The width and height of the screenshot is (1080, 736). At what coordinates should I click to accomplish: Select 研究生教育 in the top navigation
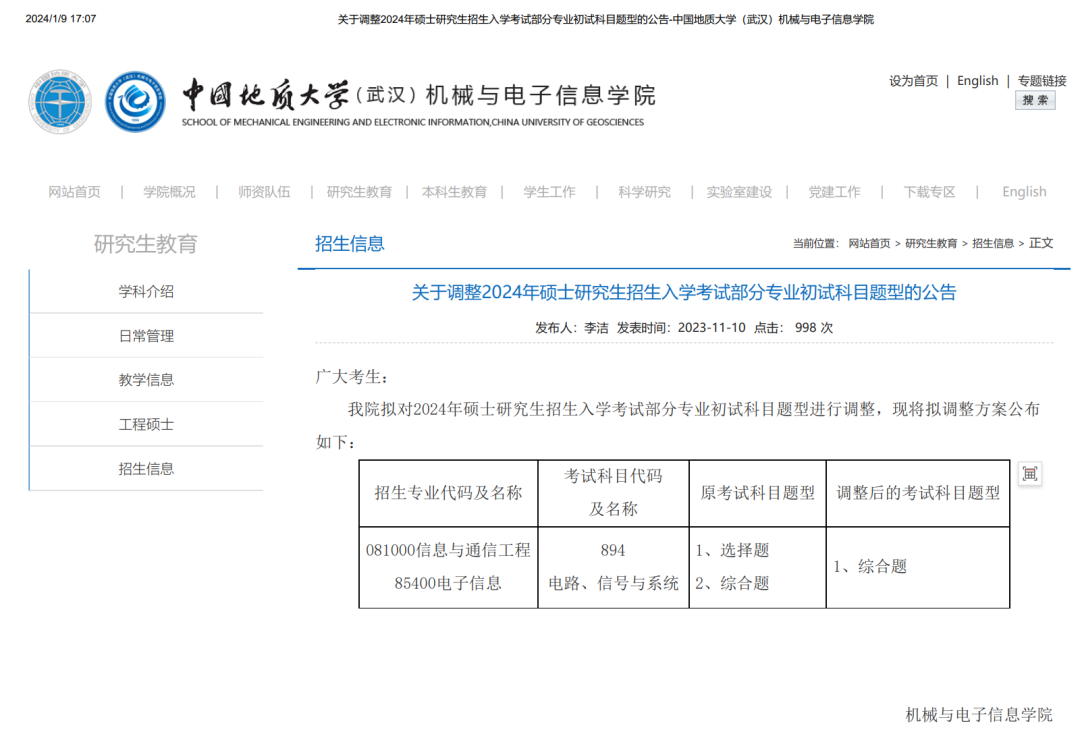click(360, 191)
